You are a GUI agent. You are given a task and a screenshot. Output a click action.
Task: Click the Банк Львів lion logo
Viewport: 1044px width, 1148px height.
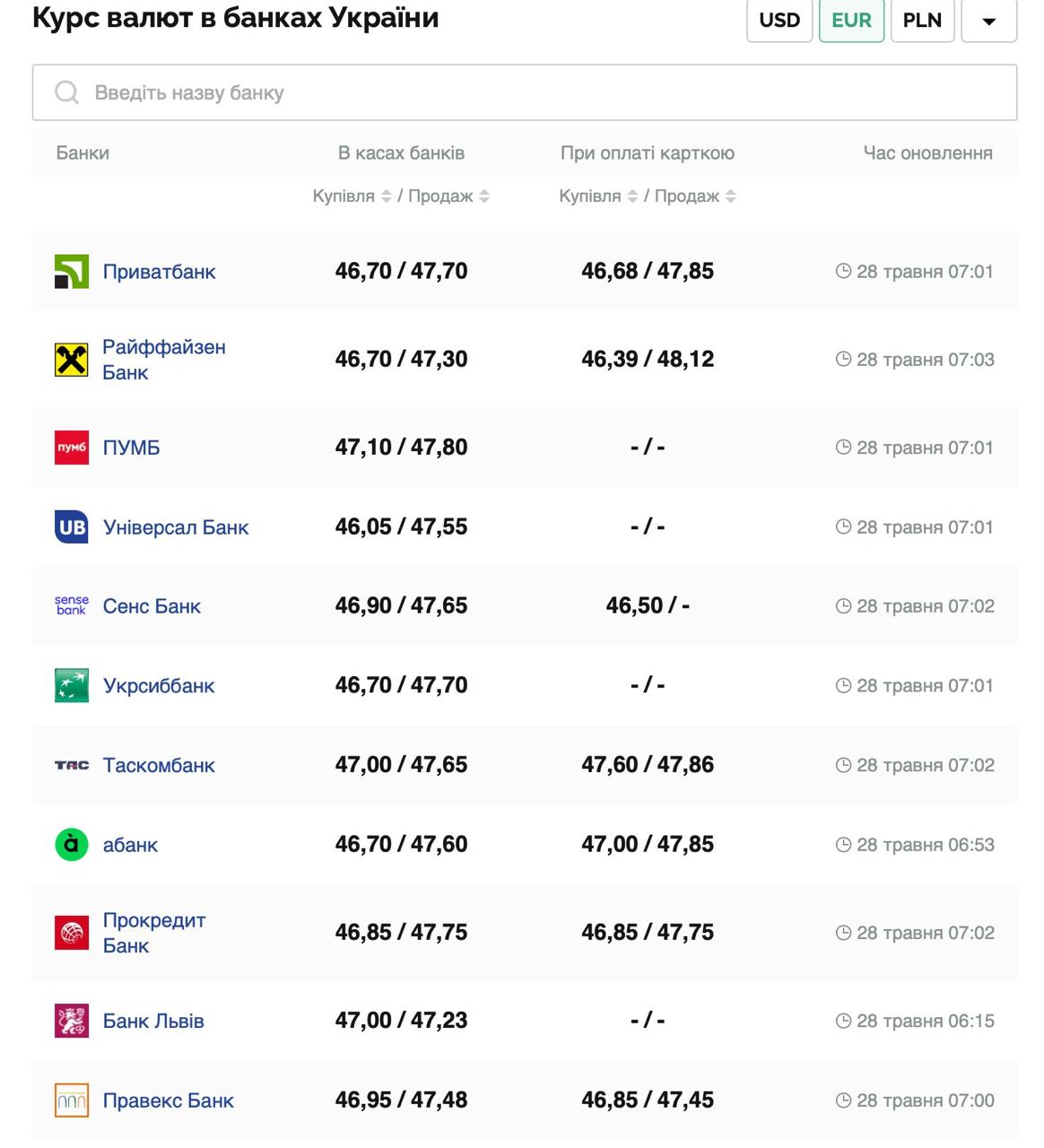point(72,1021)
